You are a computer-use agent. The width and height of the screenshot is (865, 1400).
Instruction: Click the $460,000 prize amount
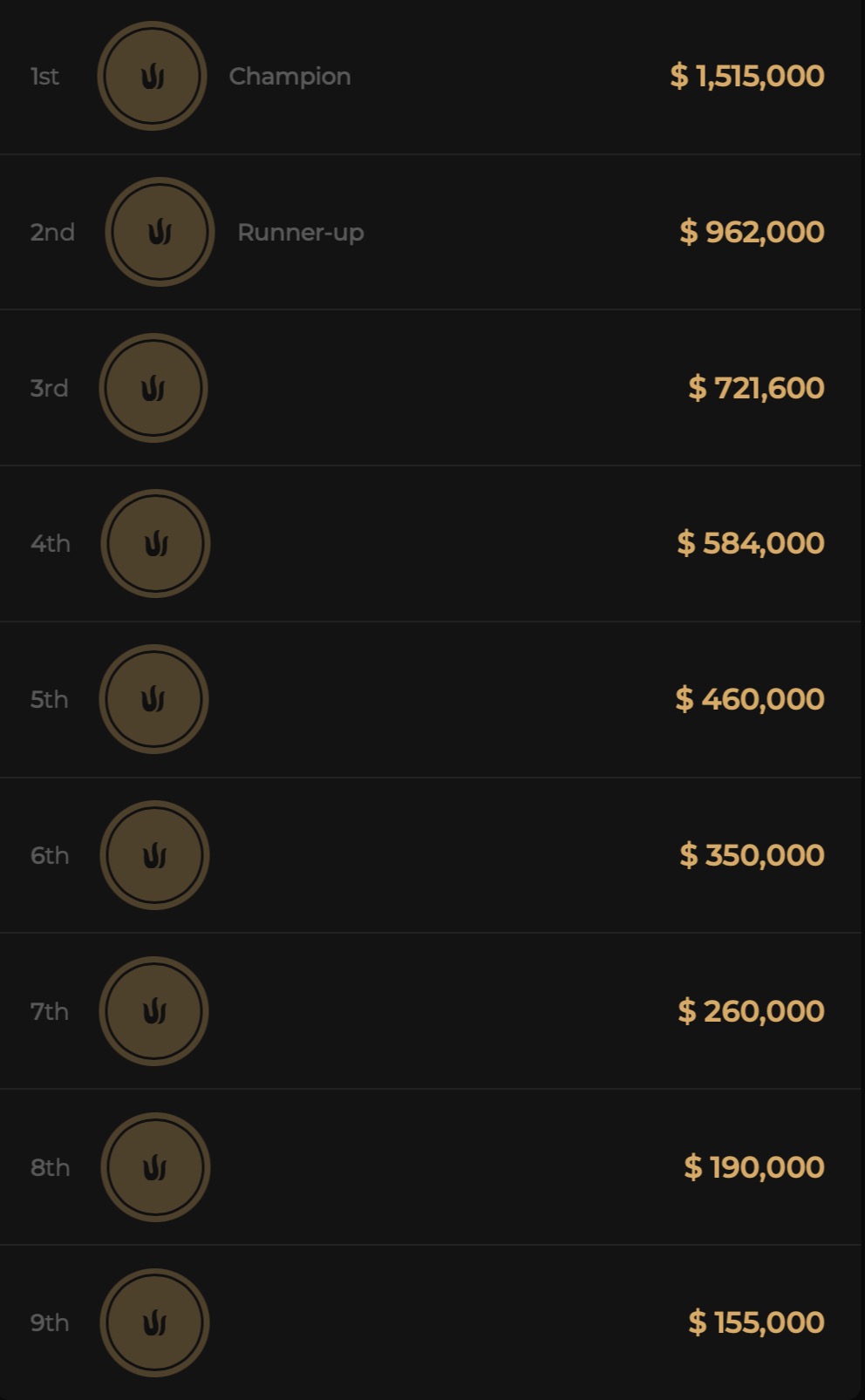[750, 699]
